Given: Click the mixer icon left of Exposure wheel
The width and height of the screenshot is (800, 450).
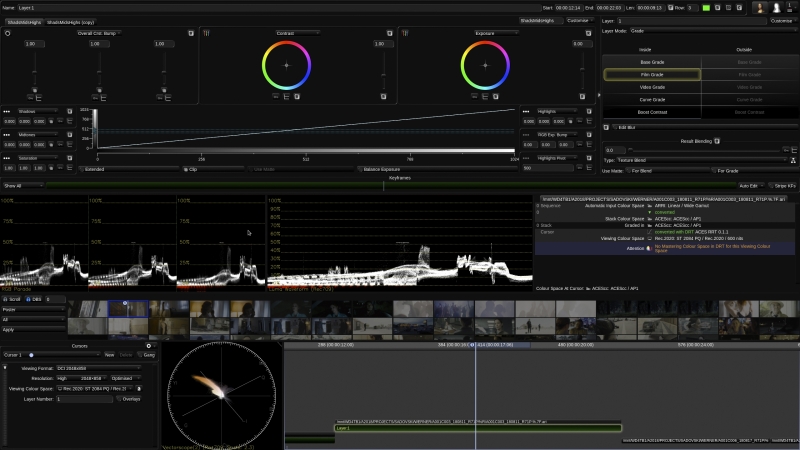Looking at the screenshot, I should (x=405, y=32).
